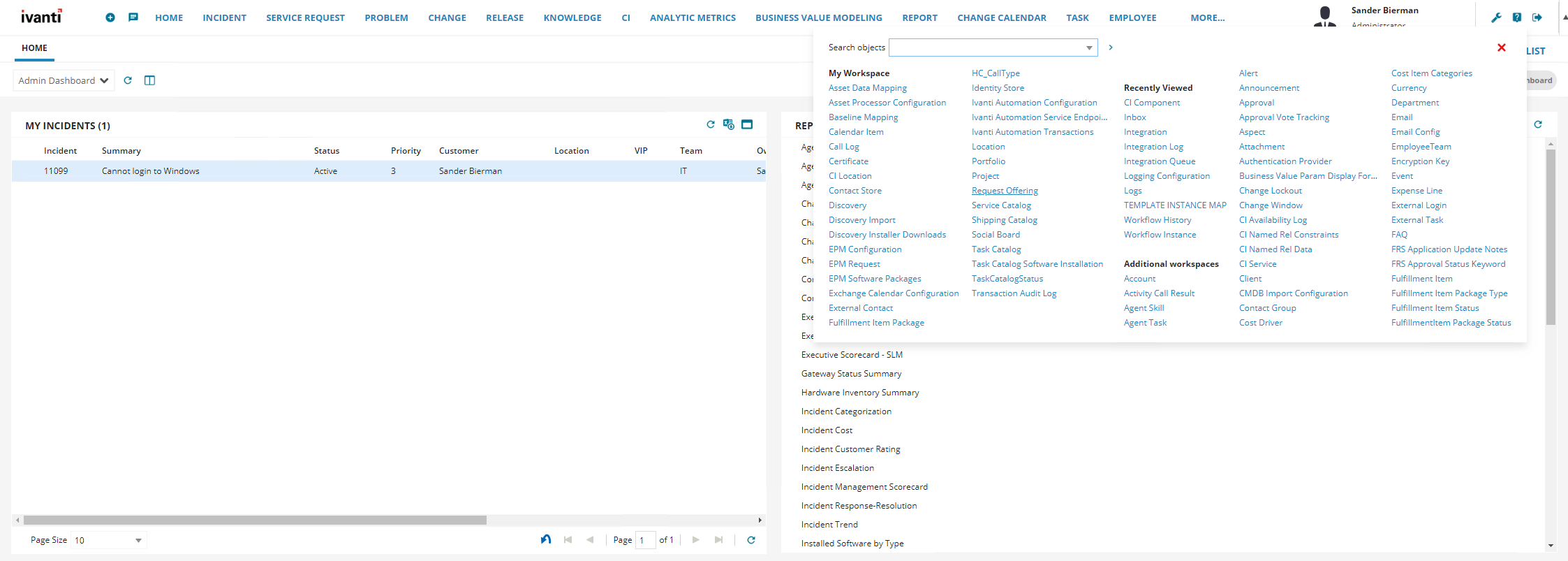Refresh the Reports panel

[x=1538, y=124]
